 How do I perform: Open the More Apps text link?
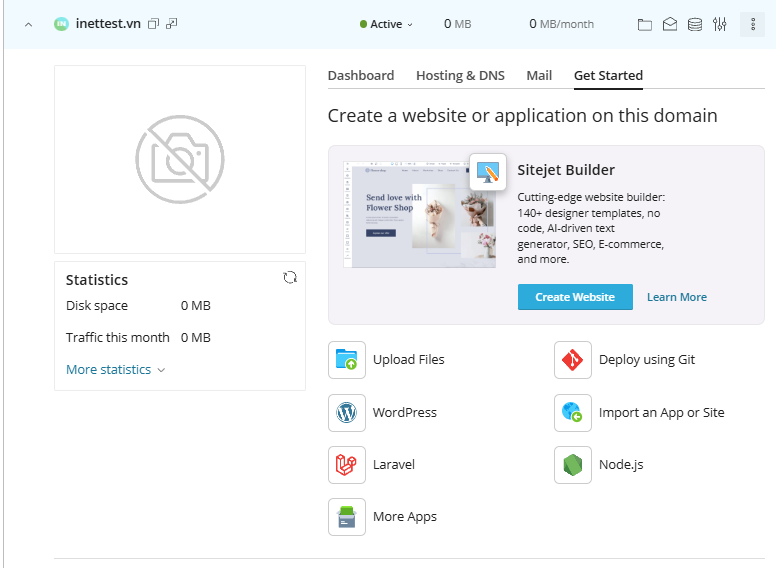(405, 517)
